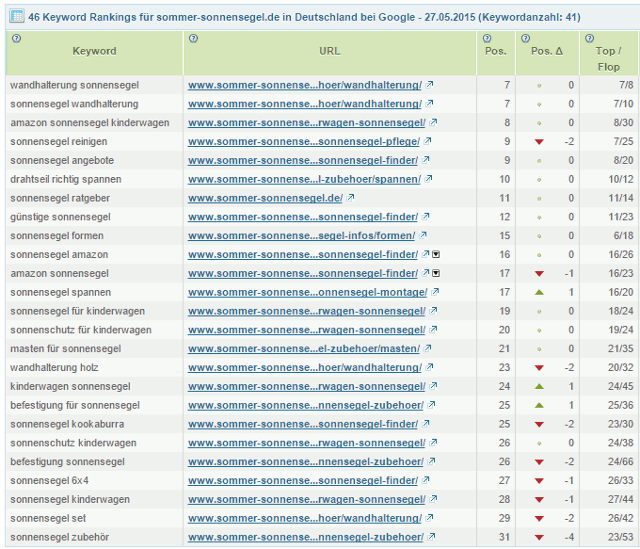The width and height of the screenshot is (640, 549).
Task: Sort by Top / Flop column header
Action: [x=607, y=57]
